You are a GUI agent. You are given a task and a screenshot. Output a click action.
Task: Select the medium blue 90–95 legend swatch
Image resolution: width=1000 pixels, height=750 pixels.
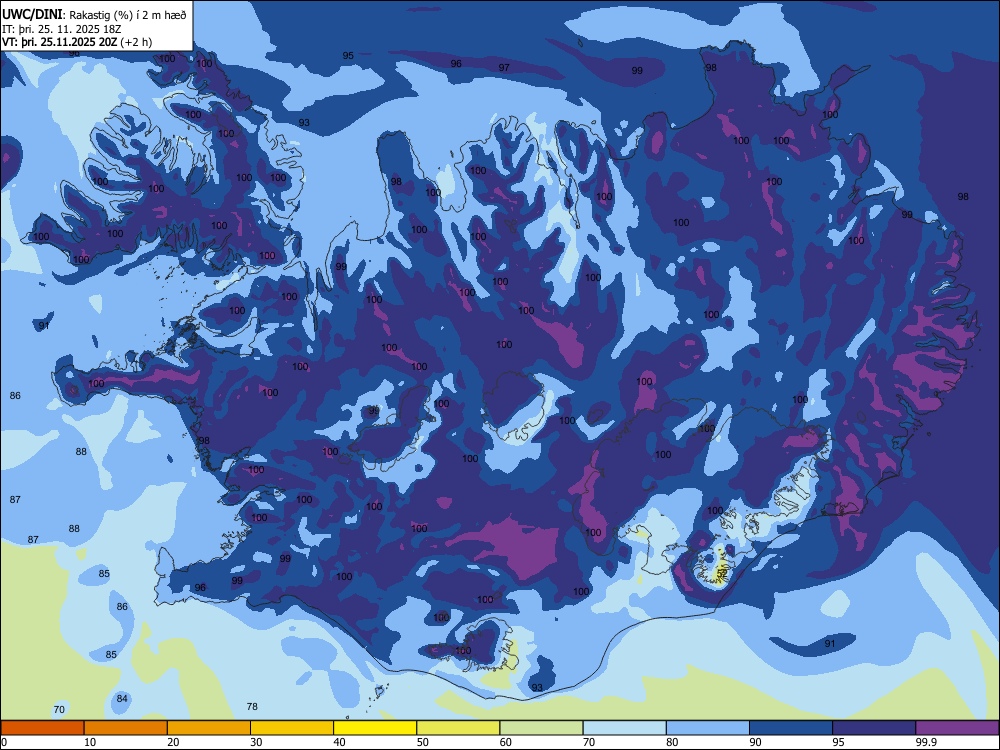(x=791, y=728)
